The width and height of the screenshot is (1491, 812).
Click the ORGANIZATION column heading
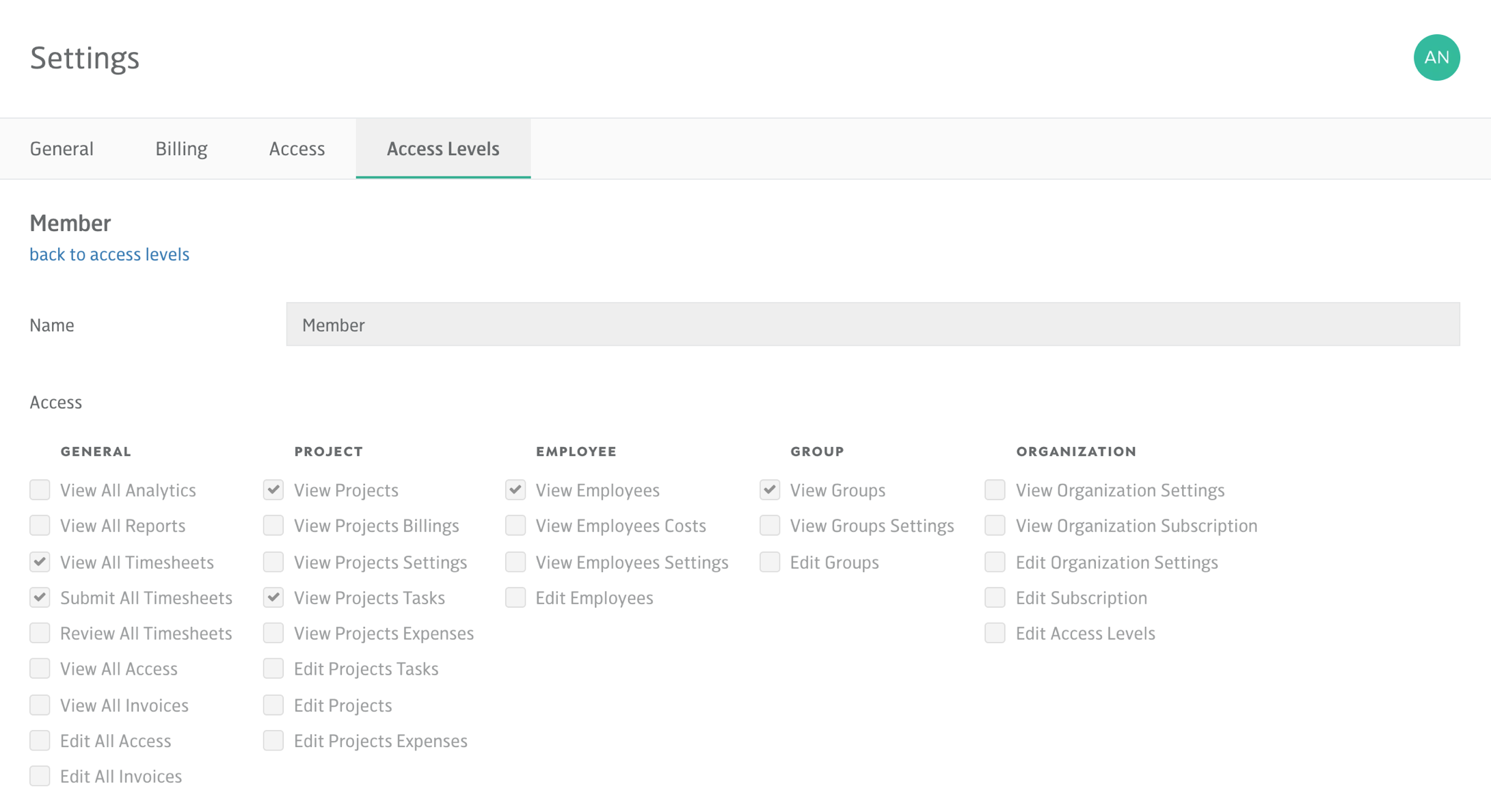click(x=1076, y=451)
